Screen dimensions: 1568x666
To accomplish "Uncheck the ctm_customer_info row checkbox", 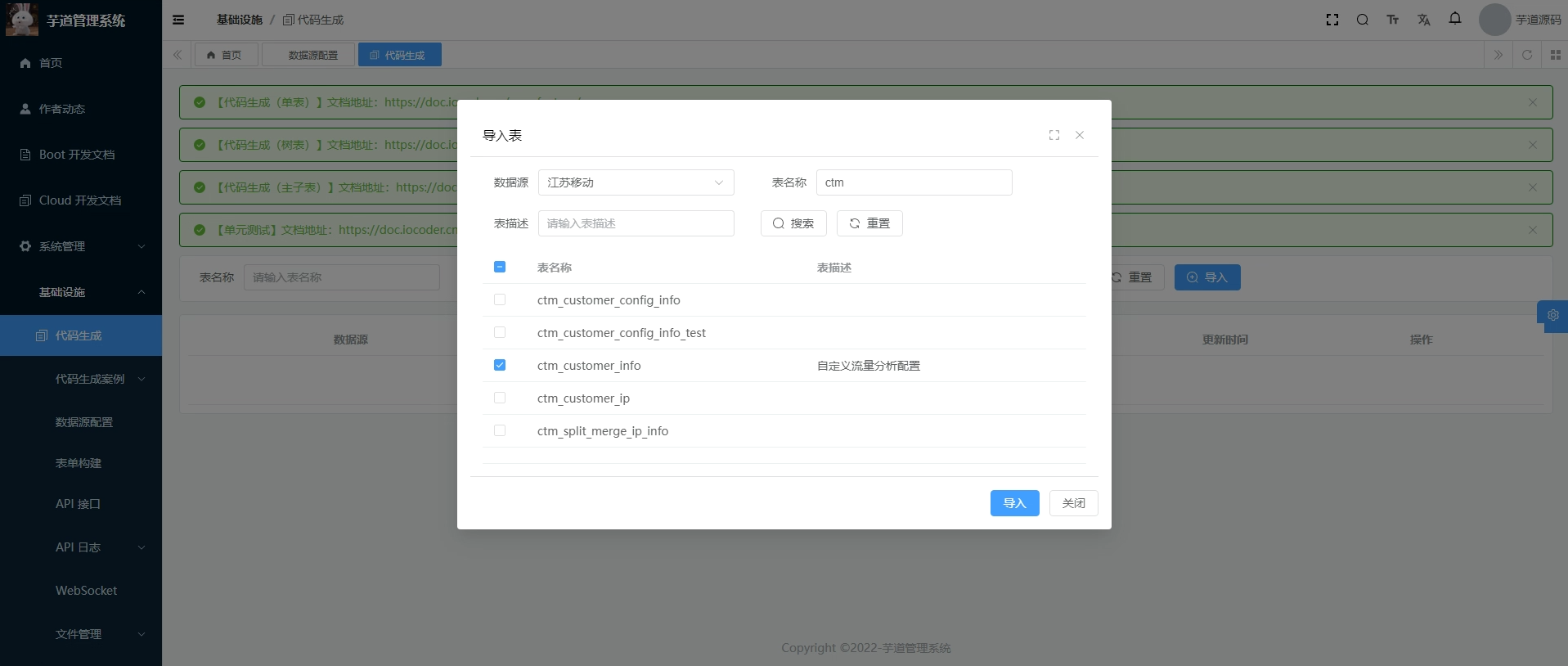I will (x=500, y=366).
